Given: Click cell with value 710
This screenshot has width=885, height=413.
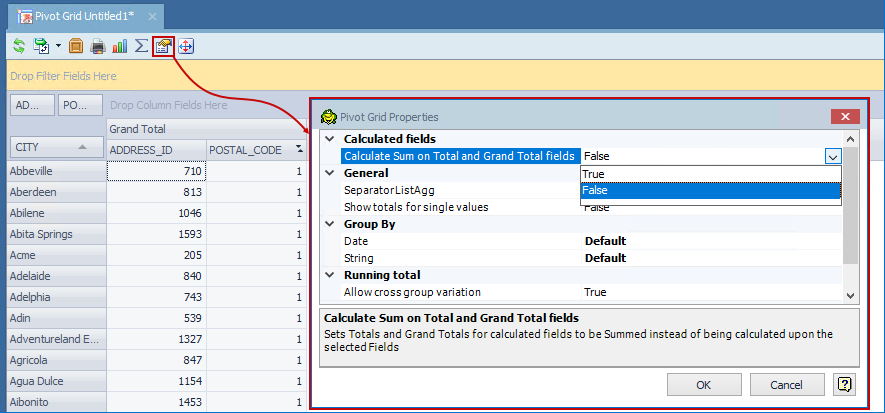Looking at the screenshot, I should 156,171.
